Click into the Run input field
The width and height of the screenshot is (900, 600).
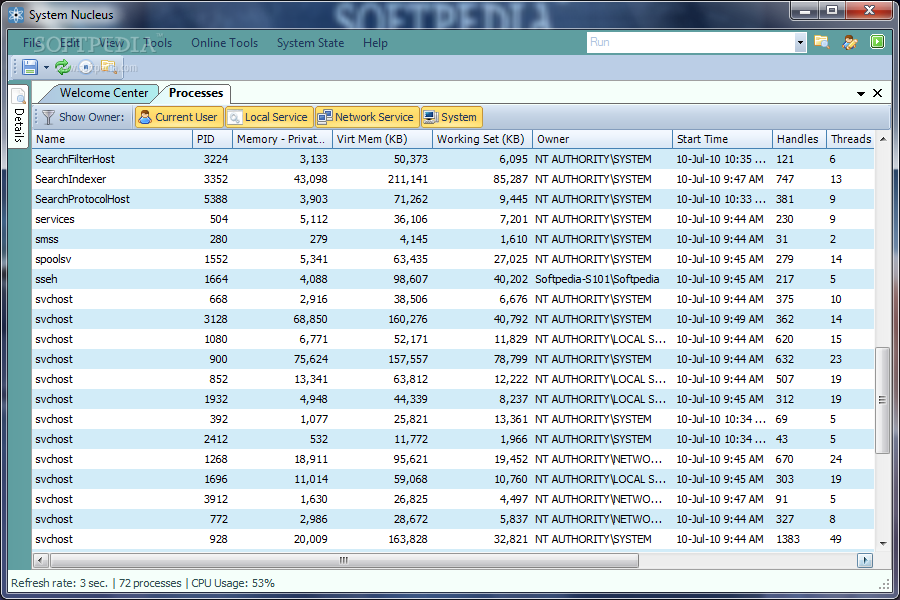tap(690, 42)
